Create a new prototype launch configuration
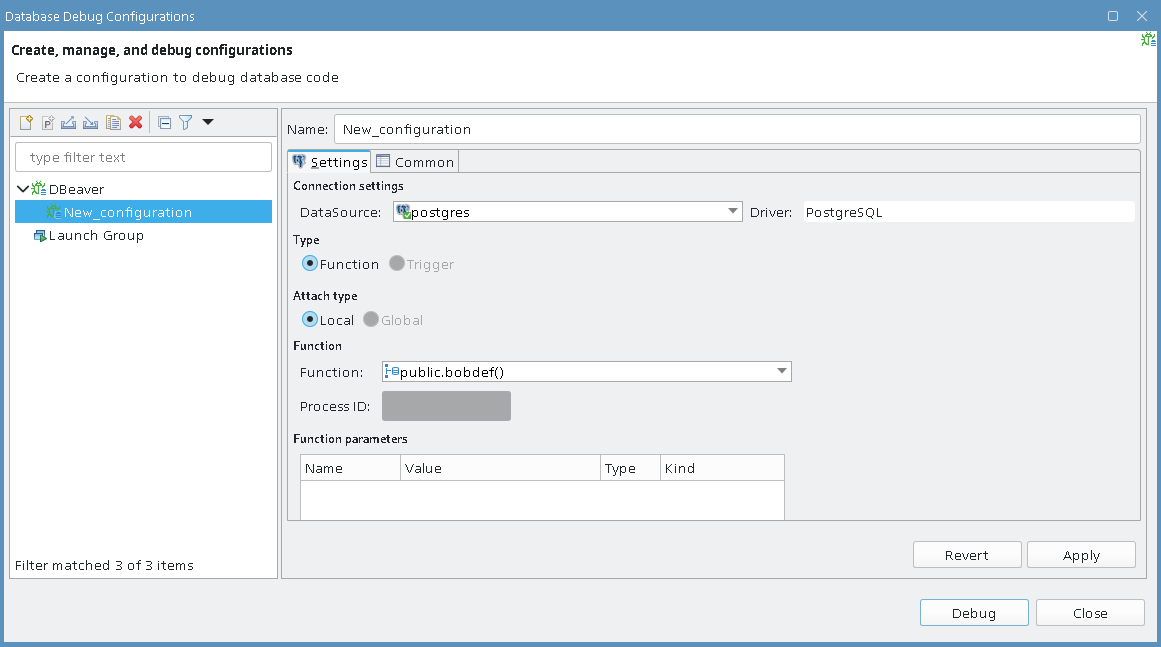This screenshot has width=1161, height=647. click(x=47, y=122)
